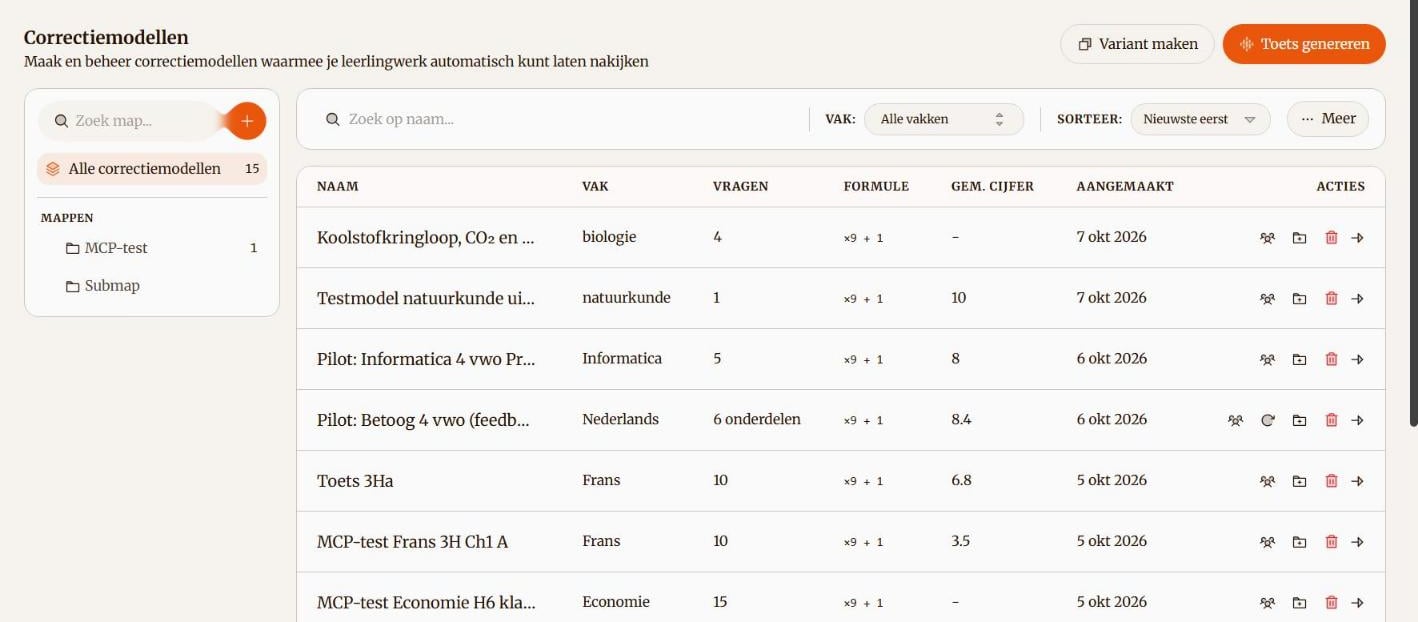Click the arrow icon for Pilot: Informatica row
Image resolution: width=1418 pixels, height=622 pixels.
(1357, 360)
